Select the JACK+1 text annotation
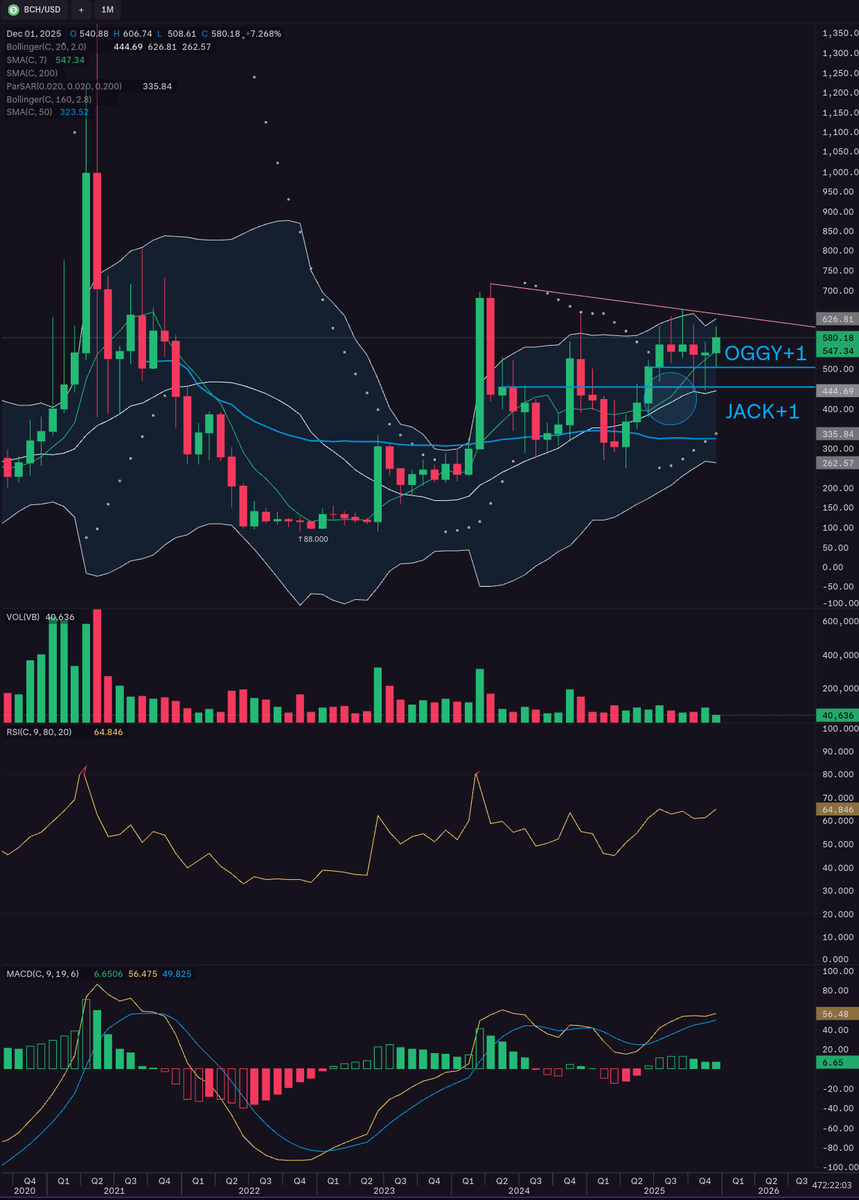Screen dimensions: 859x1200 tap(761, 410)
